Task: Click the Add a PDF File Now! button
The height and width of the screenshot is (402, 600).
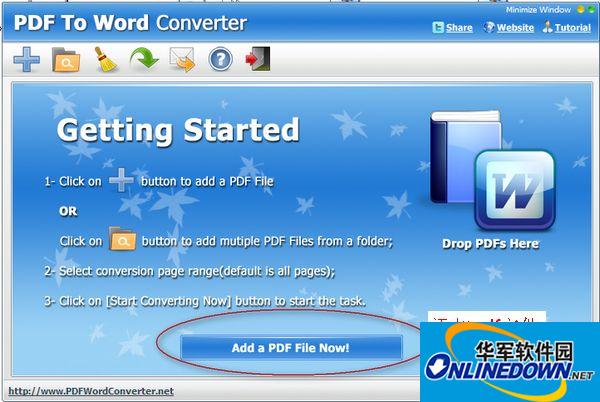Action: (291, 347)
